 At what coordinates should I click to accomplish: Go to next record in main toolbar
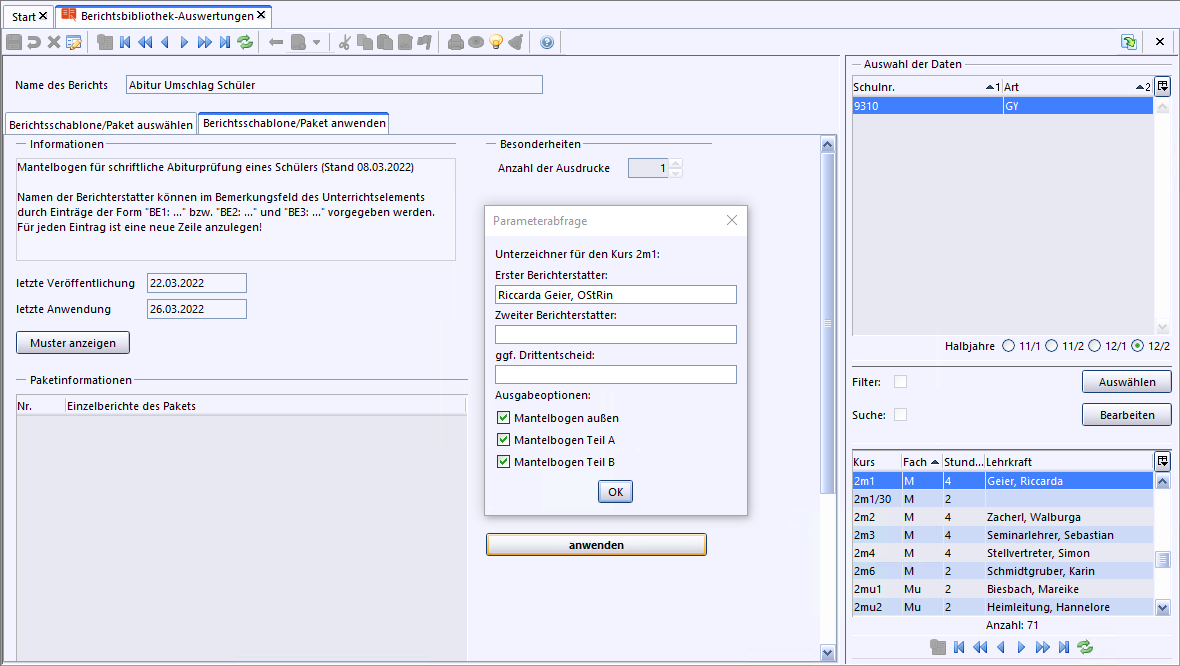184,42
